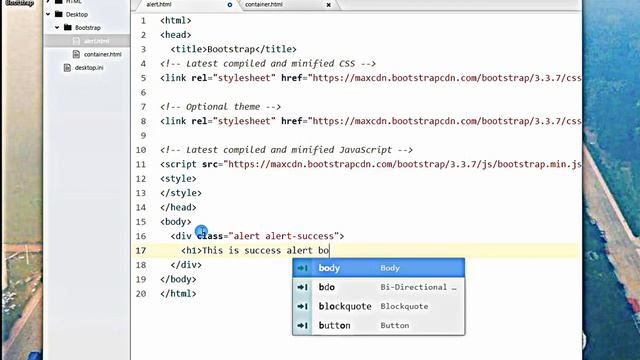Choose the button autocomplete suggestion

pyautogui.click(x=378, y=325)
